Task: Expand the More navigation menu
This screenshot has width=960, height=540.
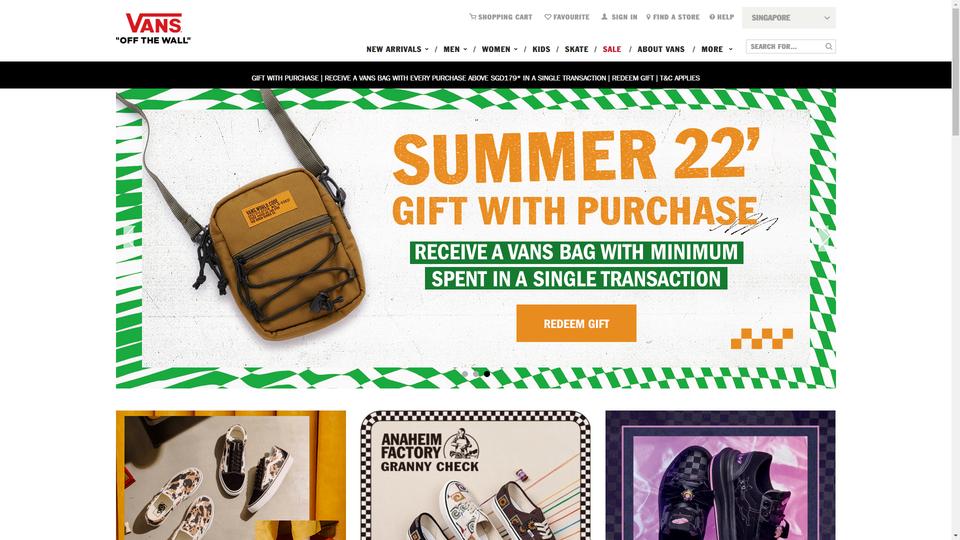Action: point(717,49)
